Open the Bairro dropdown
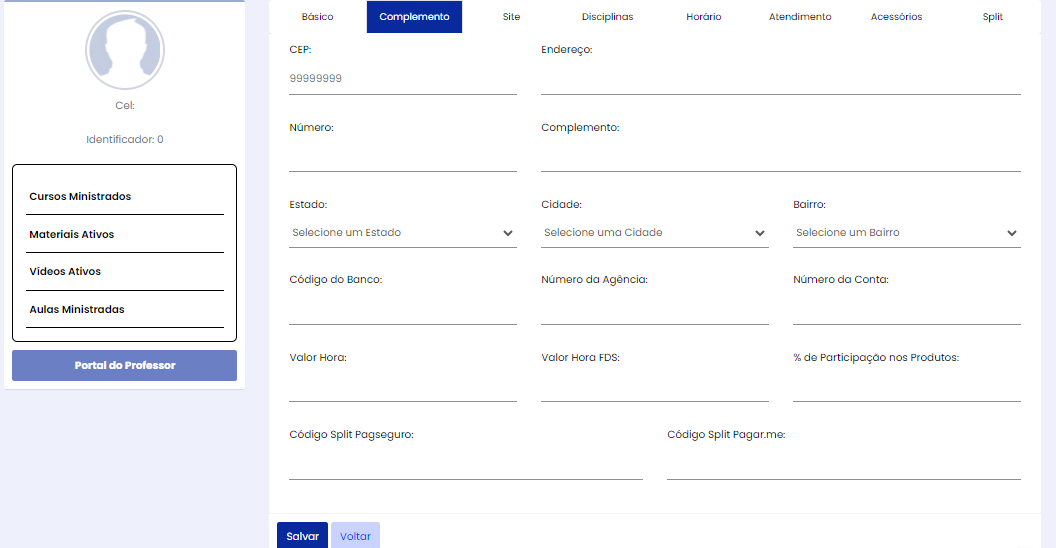Screen dimensions: 1056x548 tap(906, 233)
